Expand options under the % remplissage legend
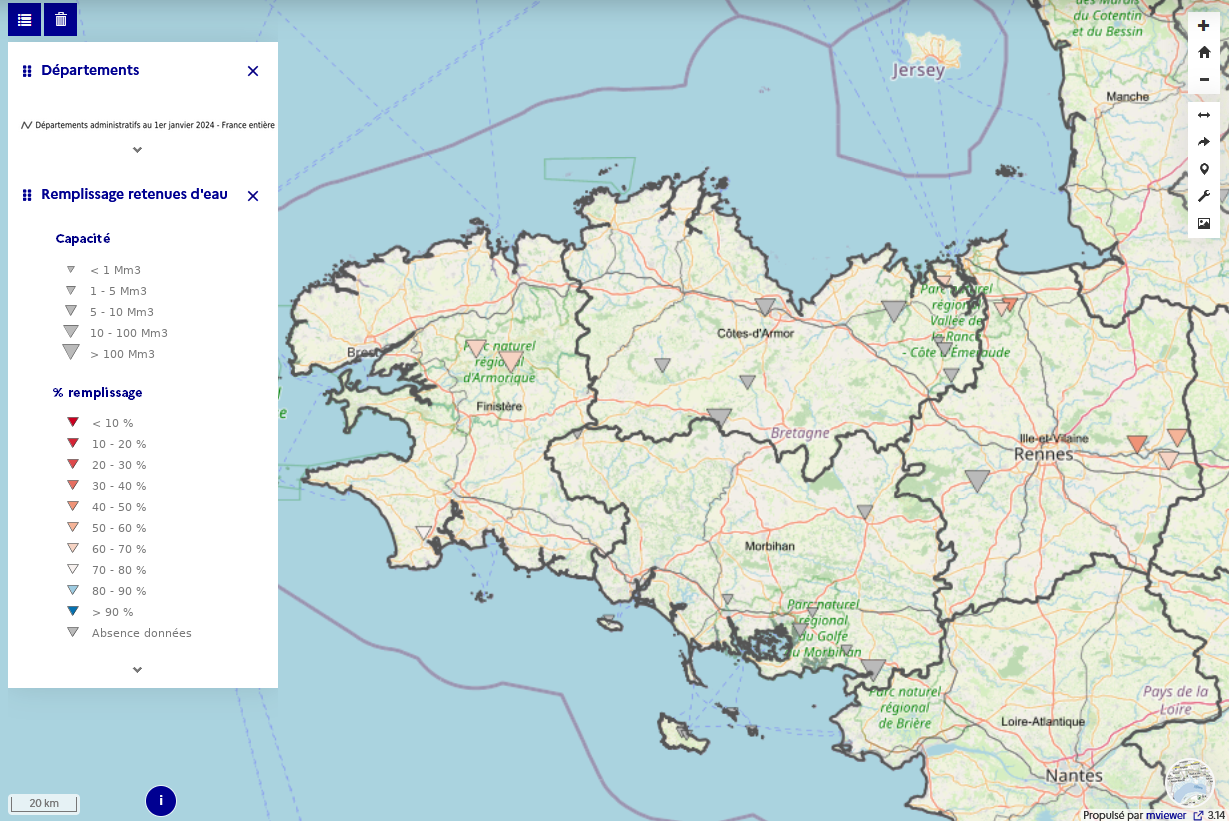 138,670
